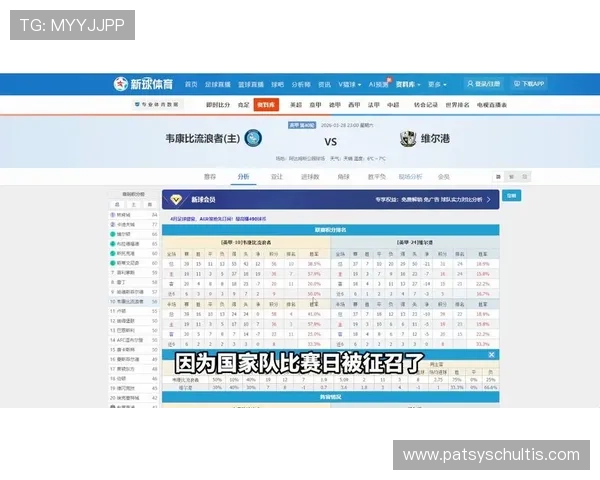Click the 下载APP button
This screenshot has height=480, width=600.
pyautogui.click(x=529, y=83)
